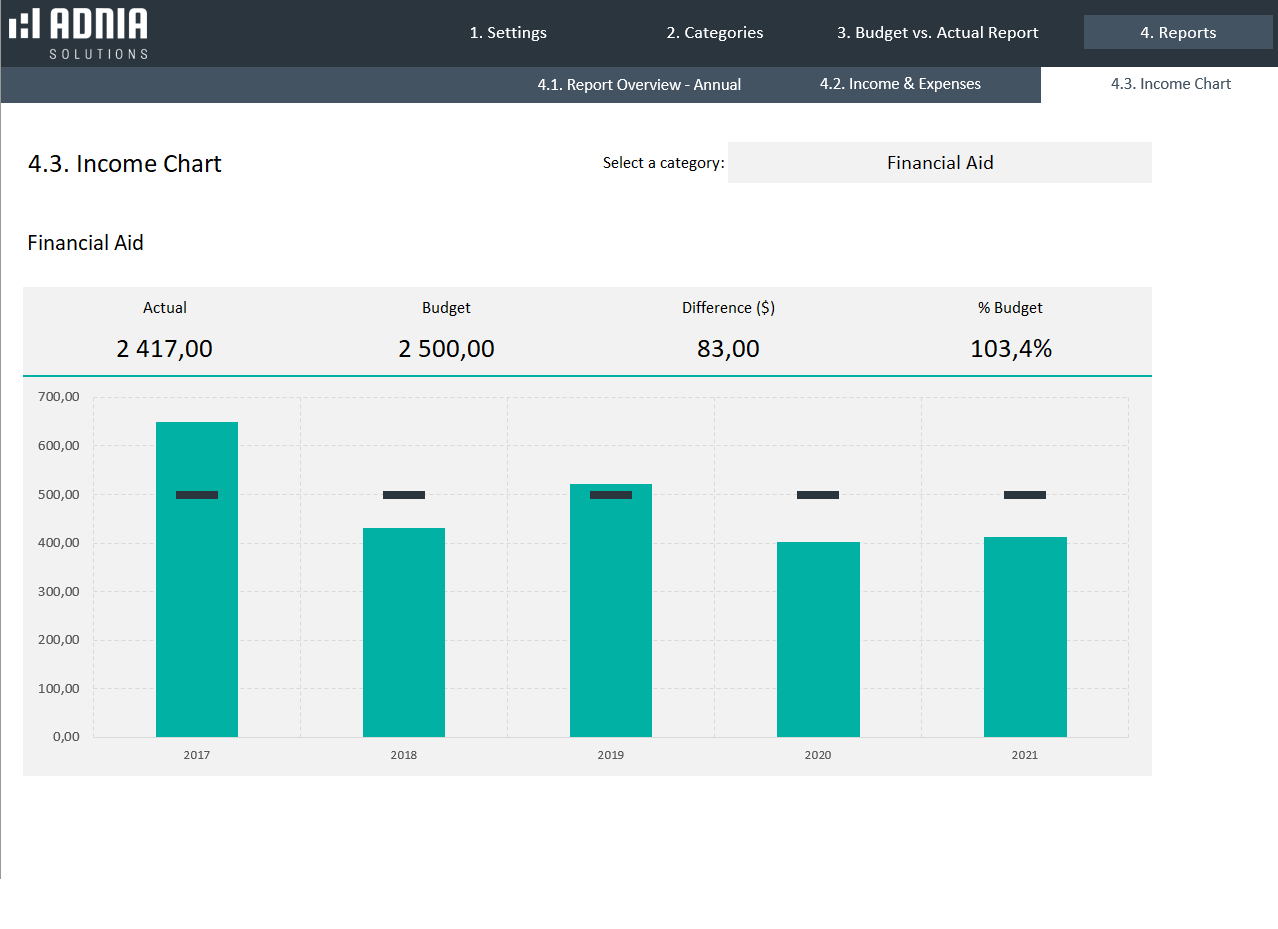Open the 1. Settings tab
1278x929 pixels.
[x=508, y=33]
